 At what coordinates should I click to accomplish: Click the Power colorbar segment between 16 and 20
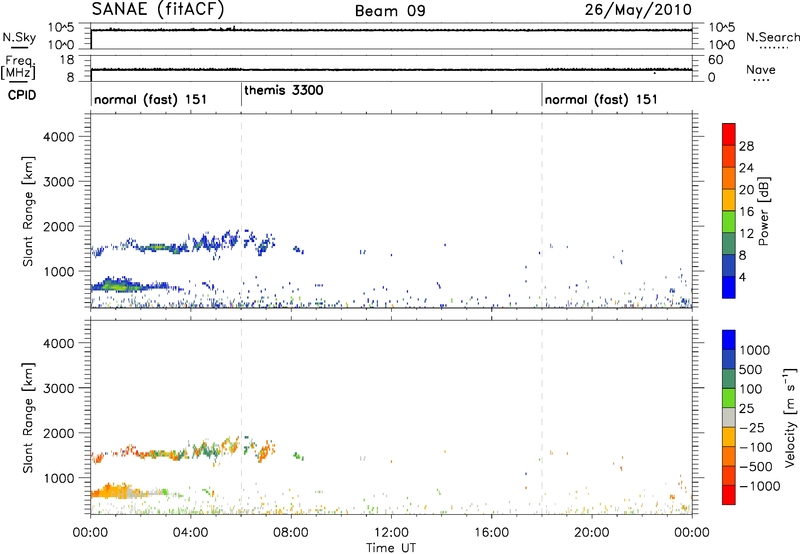[x=729, y=199]
